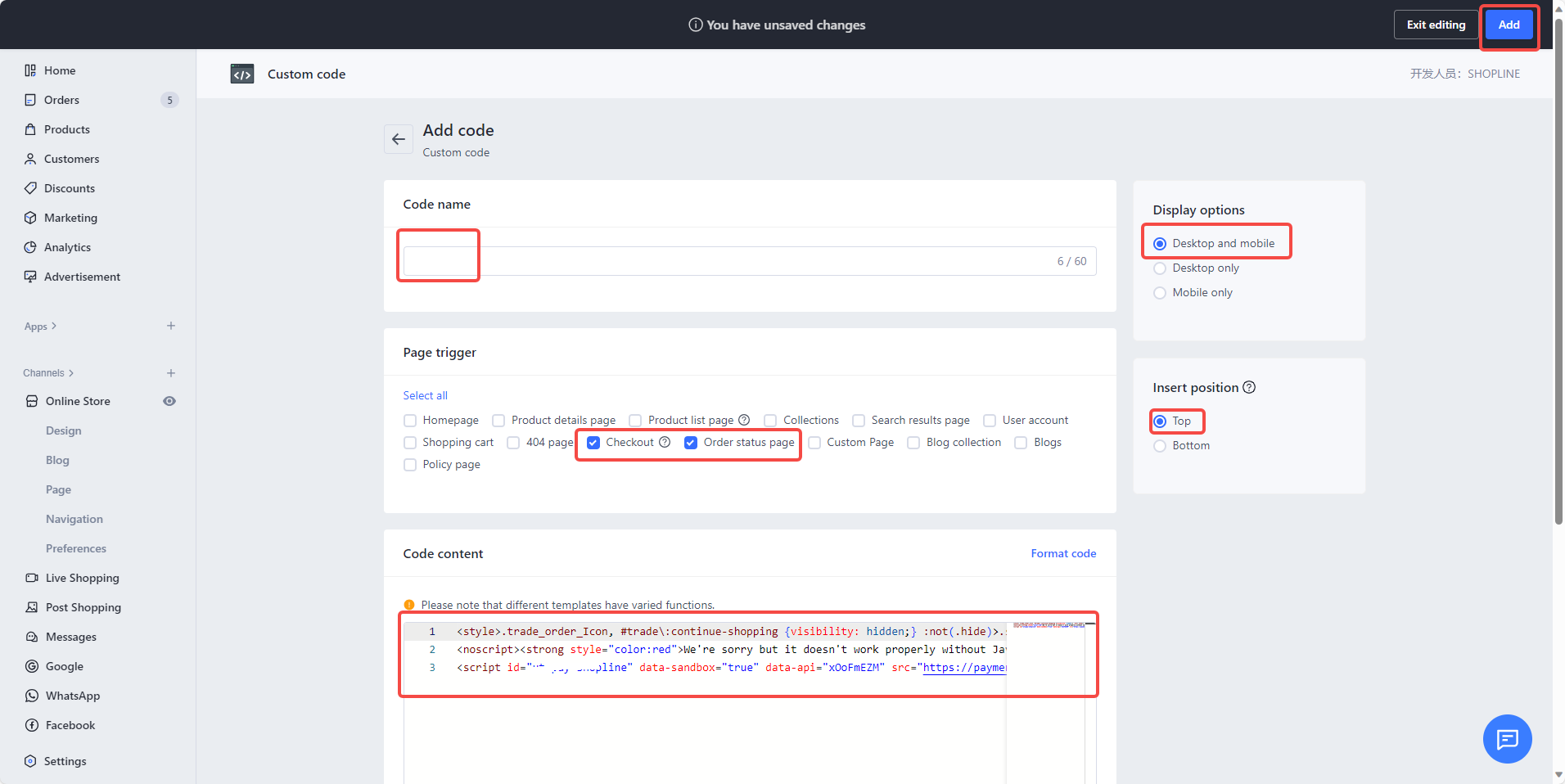Click the code editor minimap
This screenshot has height=784, width=1565.
coord(1049,625)
